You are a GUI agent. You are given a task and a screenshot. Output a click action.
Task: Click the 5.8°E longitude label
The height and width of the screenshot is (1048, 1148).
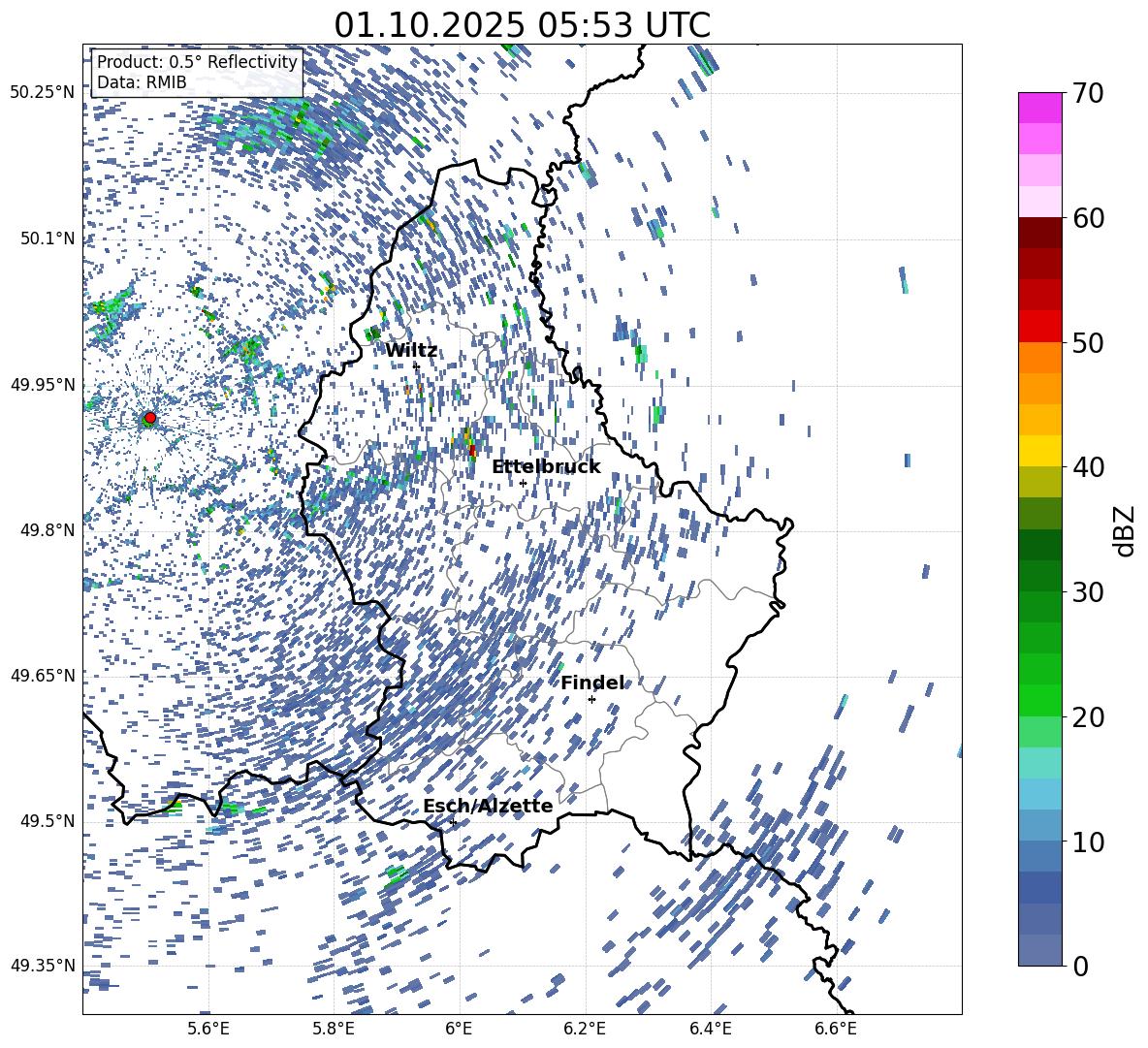point(334,1029)
